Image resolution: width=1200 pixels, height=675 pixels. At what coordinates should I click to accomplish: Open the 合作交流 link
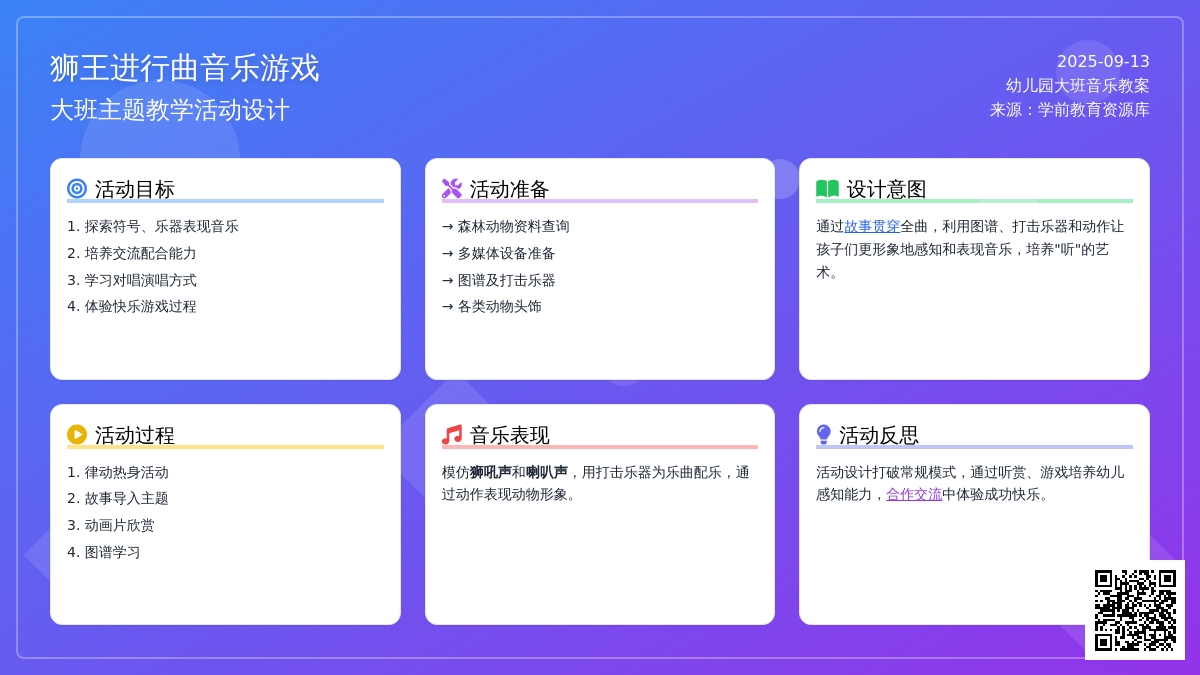coord(914,494)
